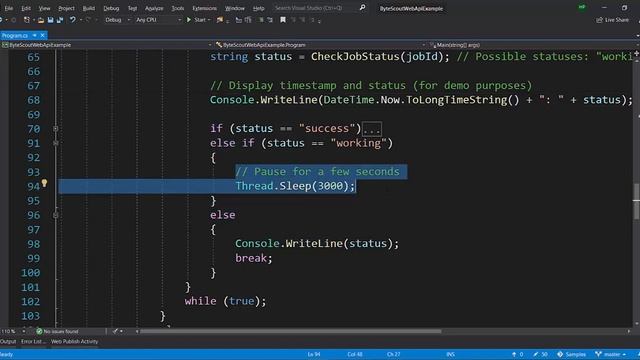
Task: Click the comment selected lines icon
Action: (x=248, y=20)
